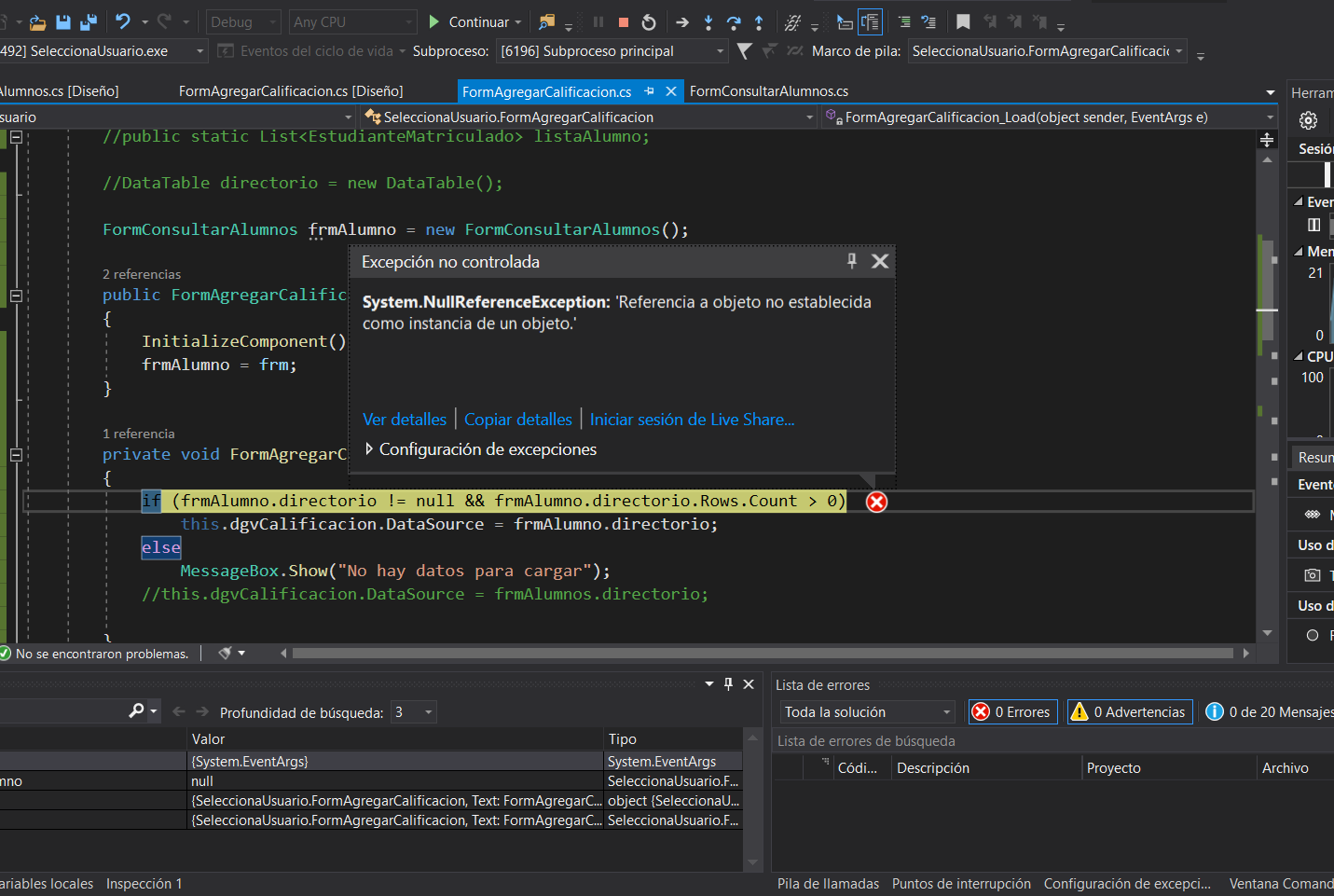Open Inspección 1 tab

[144, 883]
